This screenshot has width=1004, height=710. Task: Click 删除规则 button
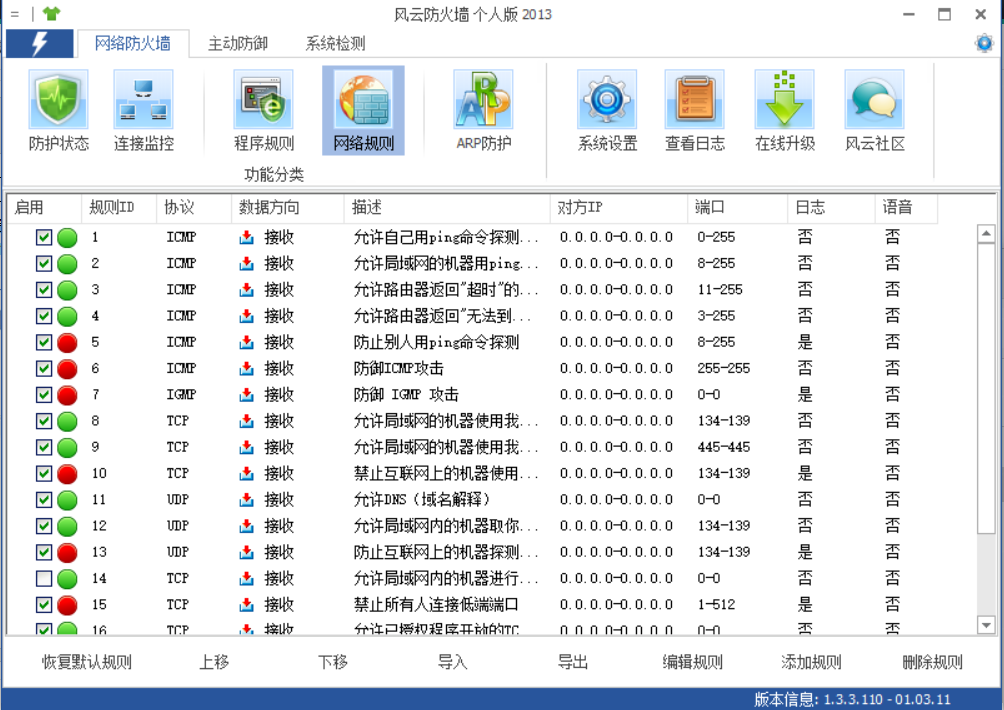pos(932,662)
